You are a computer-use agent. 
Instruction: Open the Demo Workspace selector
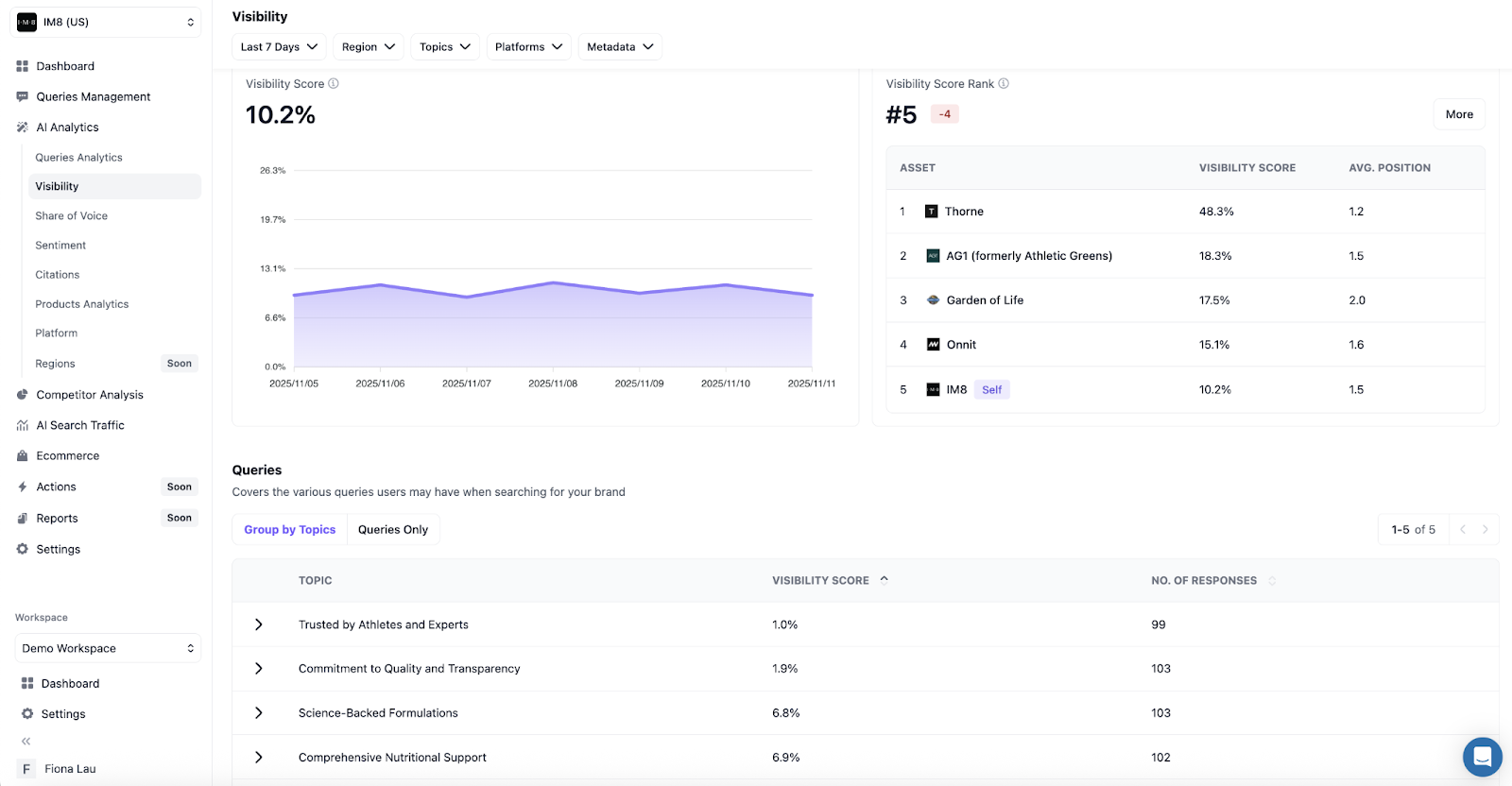coord(108,648)
